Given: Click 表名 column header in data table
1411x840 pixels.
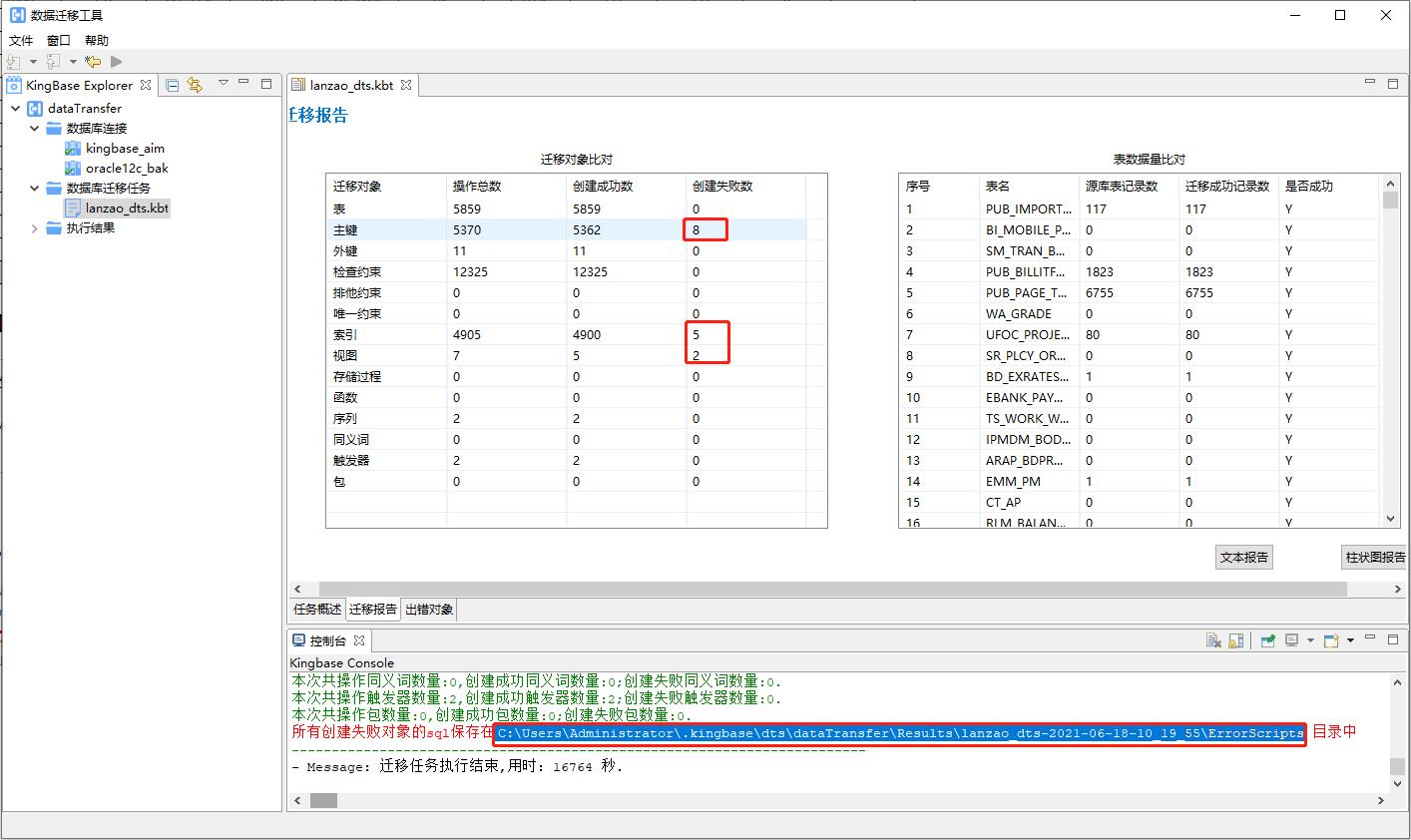Looking at the screenshot, I should (x=1029, y=187).
